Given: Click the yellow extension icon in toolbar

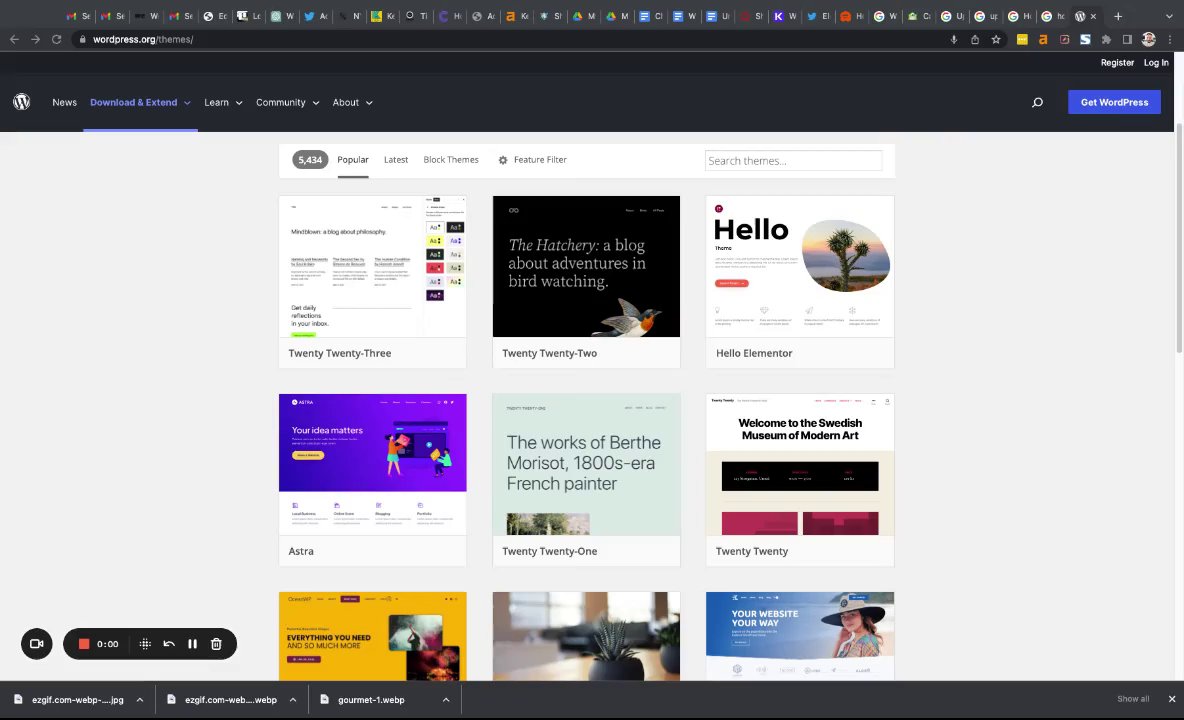Looking at the screenshot, I should click(x=1022, y=39).
